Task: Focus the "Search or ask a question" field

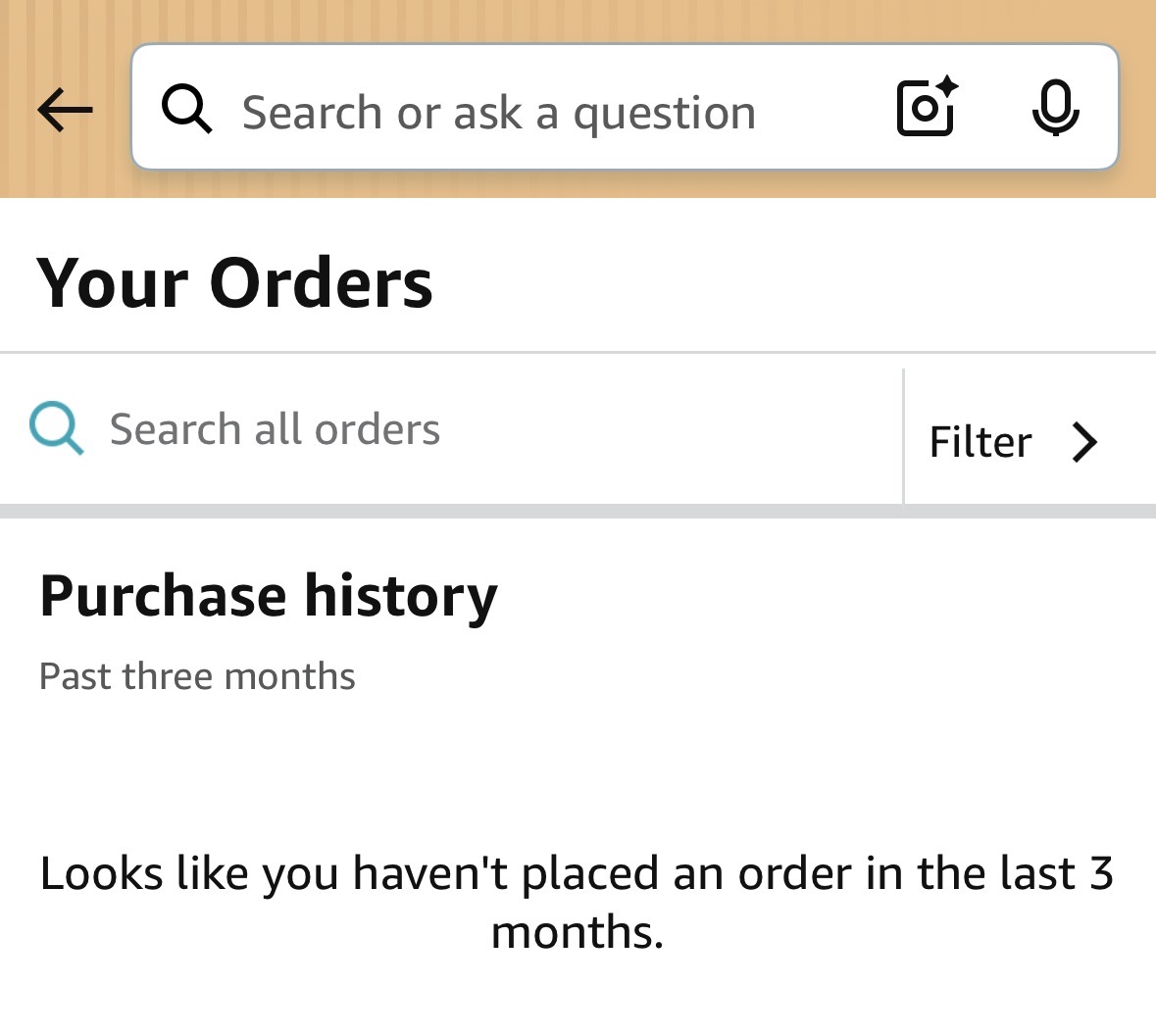Action: point(498,113)
